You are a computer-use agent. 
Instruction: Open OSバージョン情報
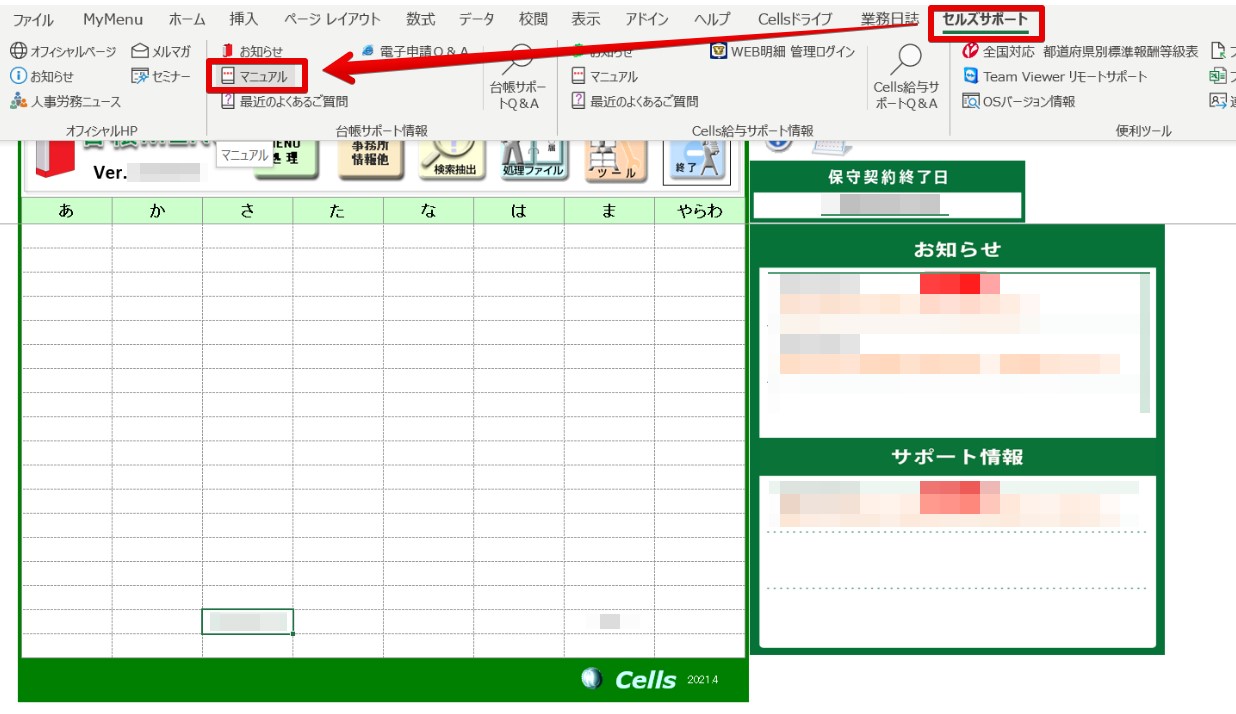(x=1019, y=101)
